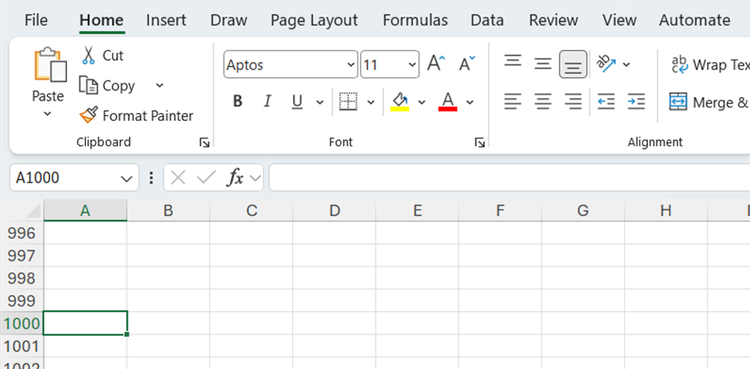
Task: Activate the Format Painter brush
Action: (x=88, y=115)
